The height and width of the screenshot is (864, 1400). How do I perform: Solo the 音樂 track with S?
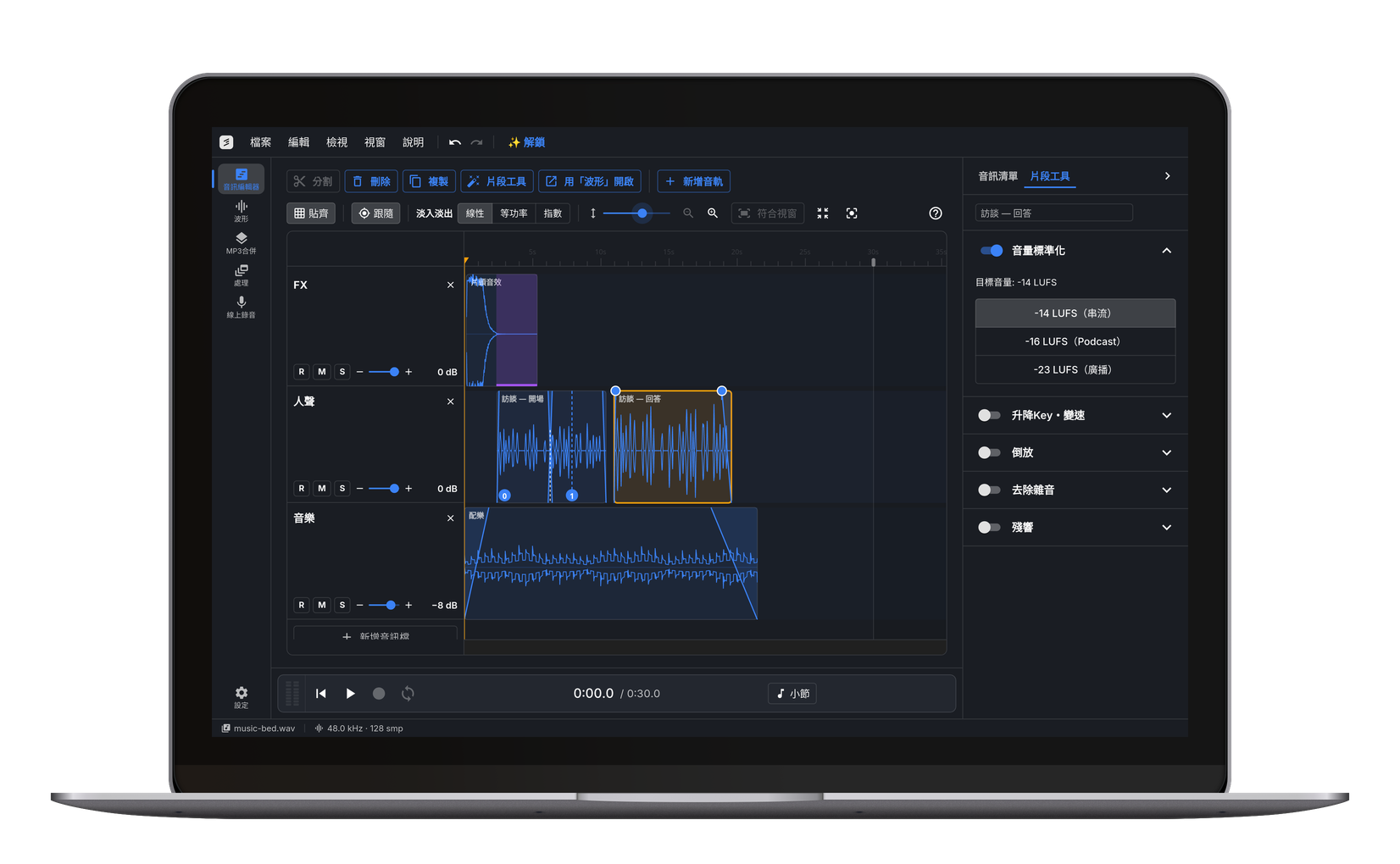(342, 605)
